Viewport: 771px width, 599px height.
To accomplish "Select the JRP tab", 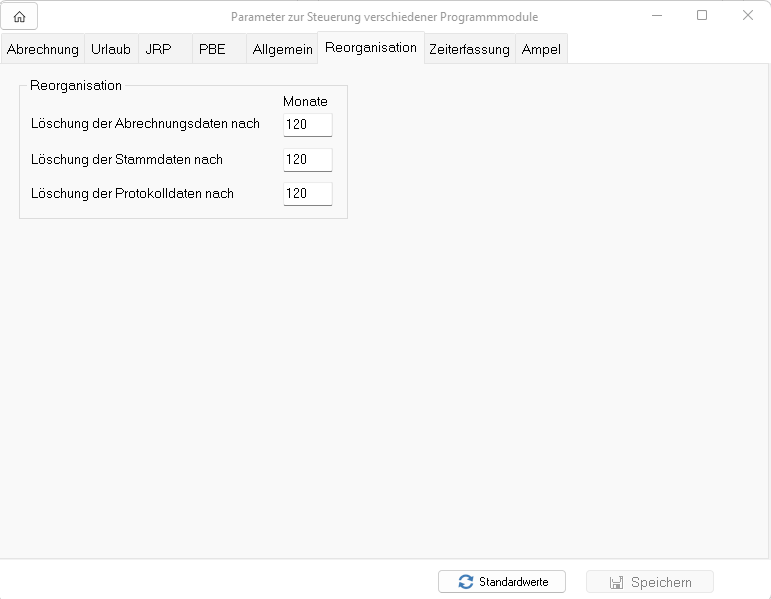I will [x=158, y=49].
